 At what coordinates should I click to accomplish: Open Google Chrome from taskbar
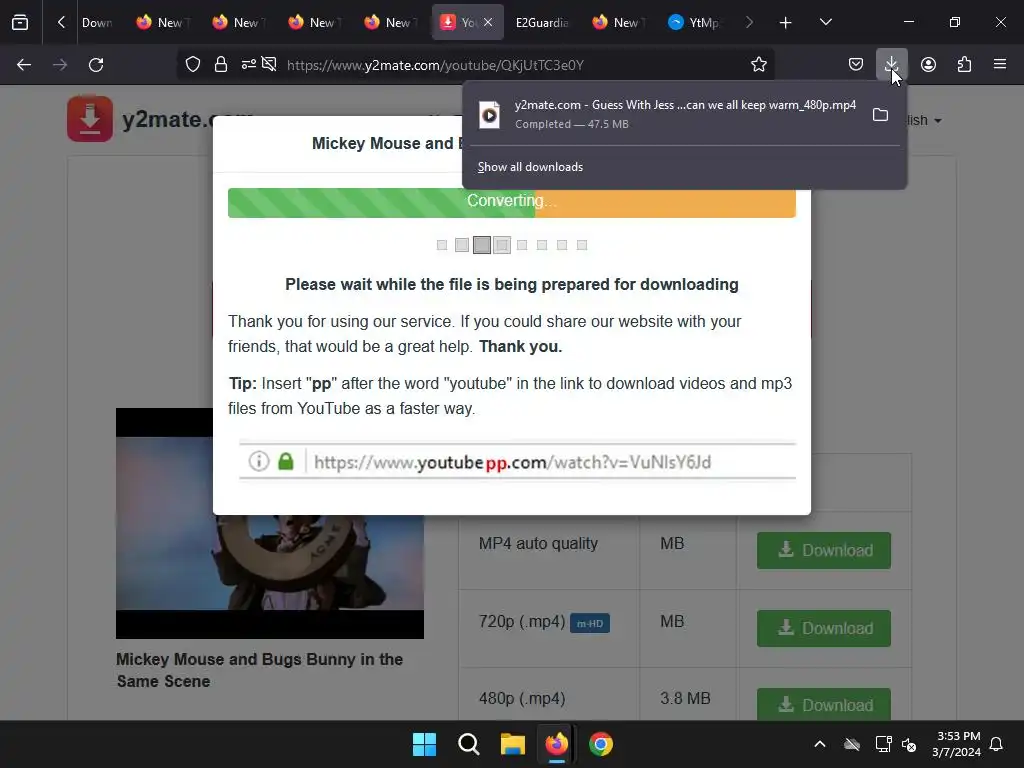point(601,744)
